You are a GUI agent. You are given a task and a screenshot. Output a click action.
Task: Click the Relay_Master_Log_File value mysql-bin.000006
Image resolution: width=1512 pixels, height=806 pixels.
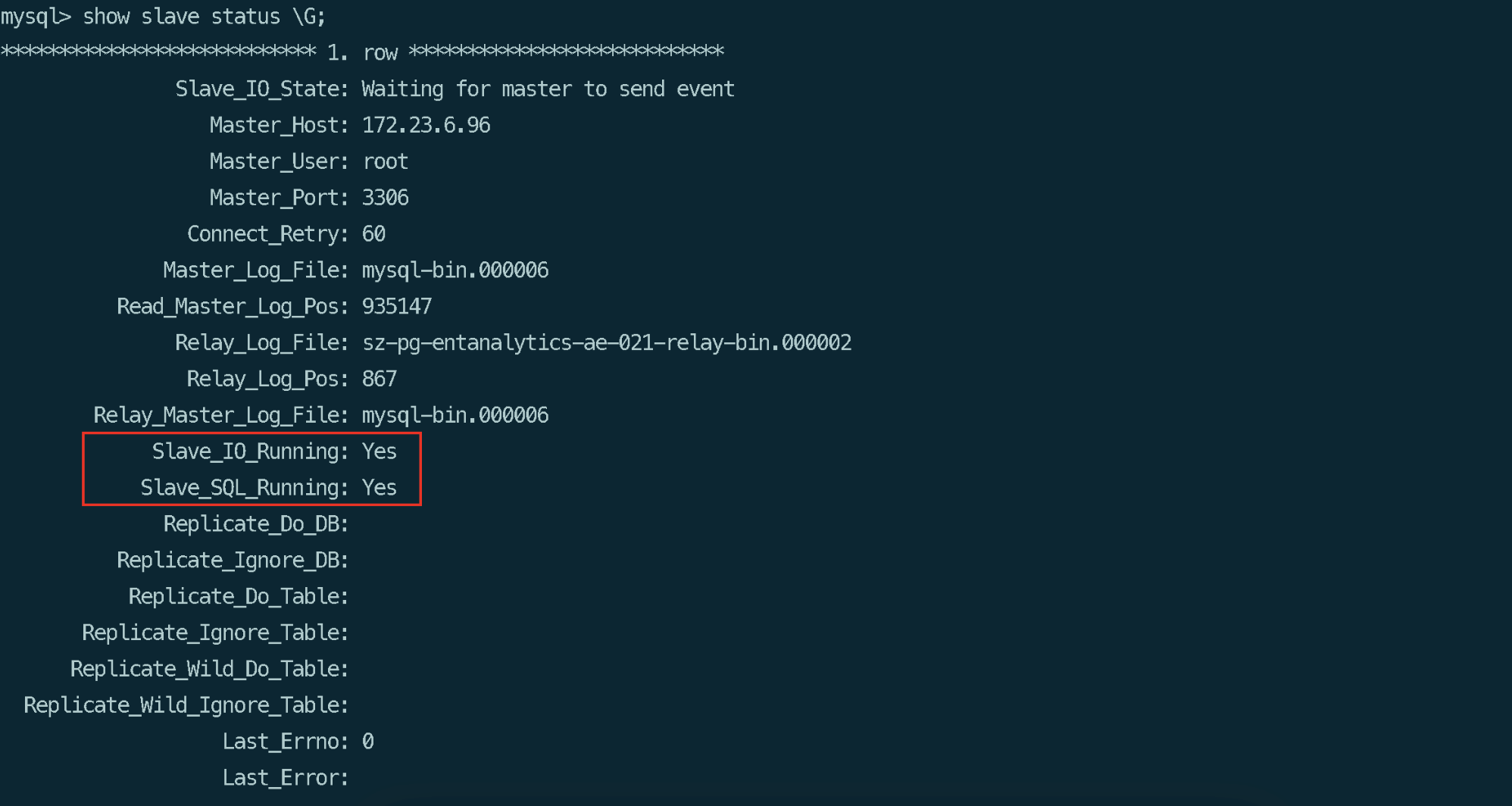click(x=455, y=415)
